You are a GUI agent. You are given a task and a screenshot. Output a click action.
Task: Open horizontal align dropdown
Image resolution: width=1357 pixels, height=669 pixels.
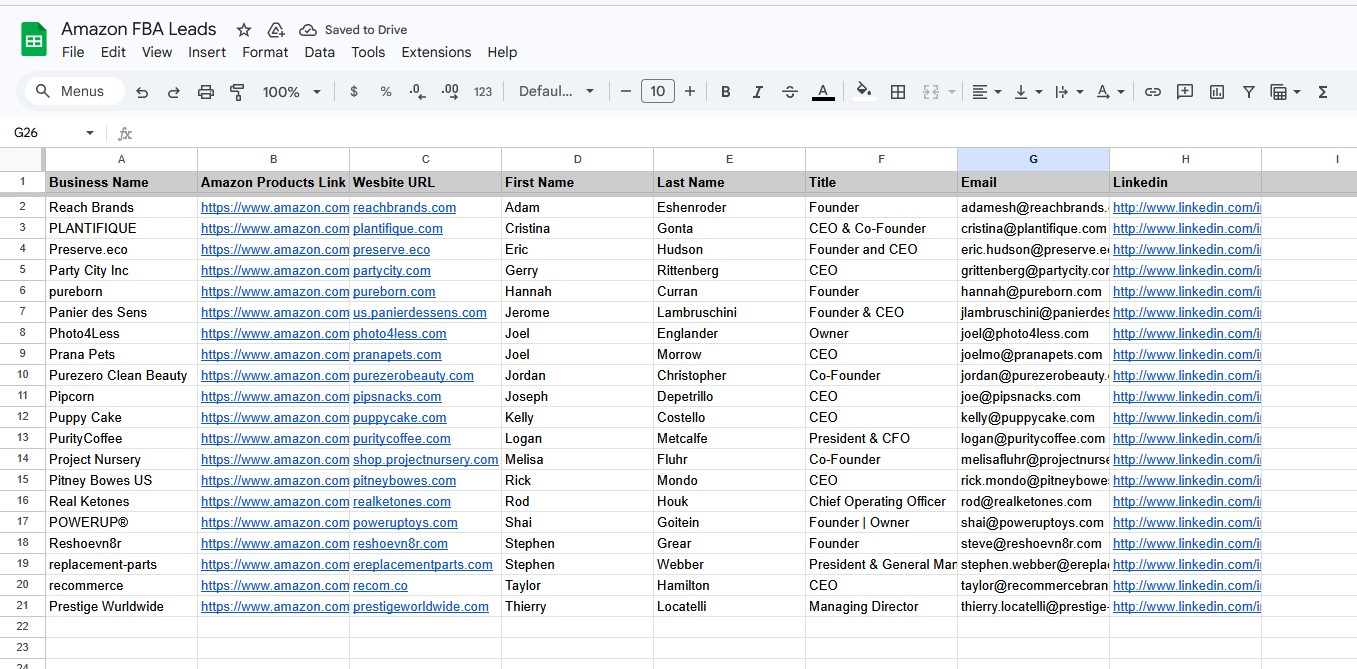[987, 92]
